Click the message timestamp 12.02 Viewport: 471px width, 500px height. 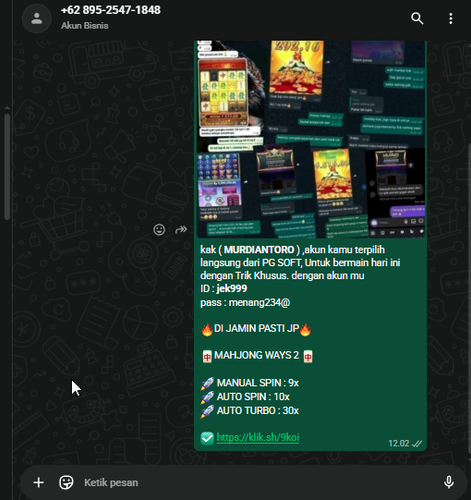click(399, 443)
